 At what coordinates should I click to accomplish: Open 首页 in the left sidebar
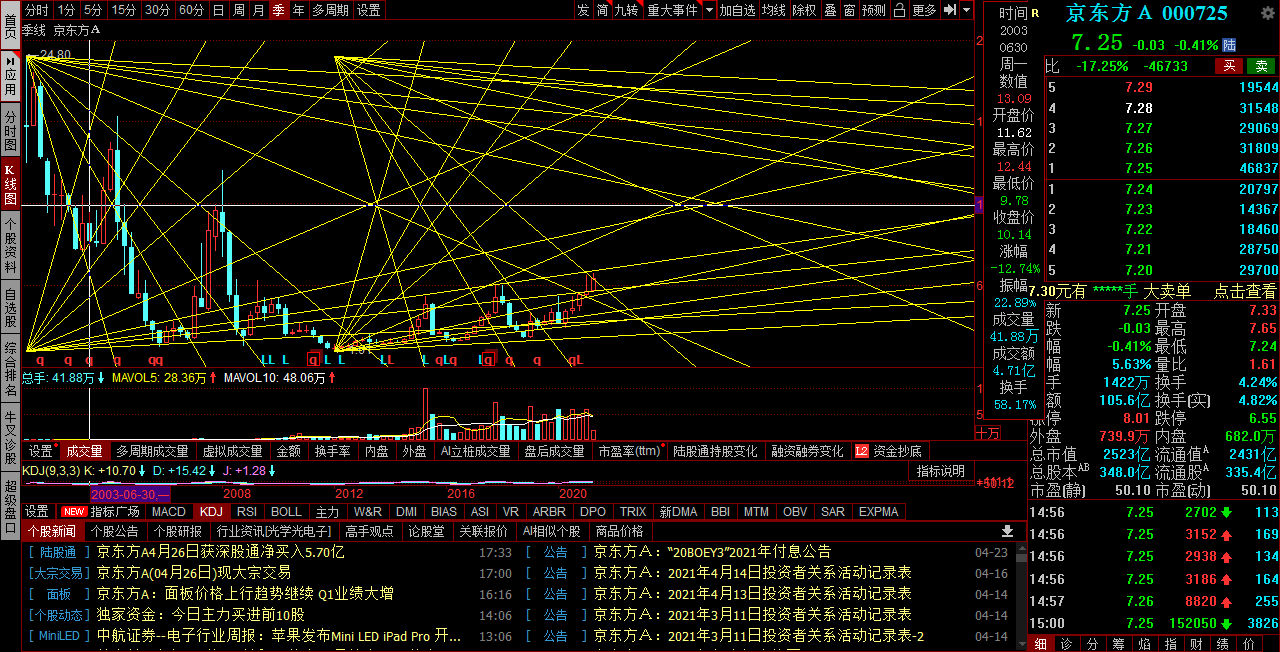click(x=10, y=24)
